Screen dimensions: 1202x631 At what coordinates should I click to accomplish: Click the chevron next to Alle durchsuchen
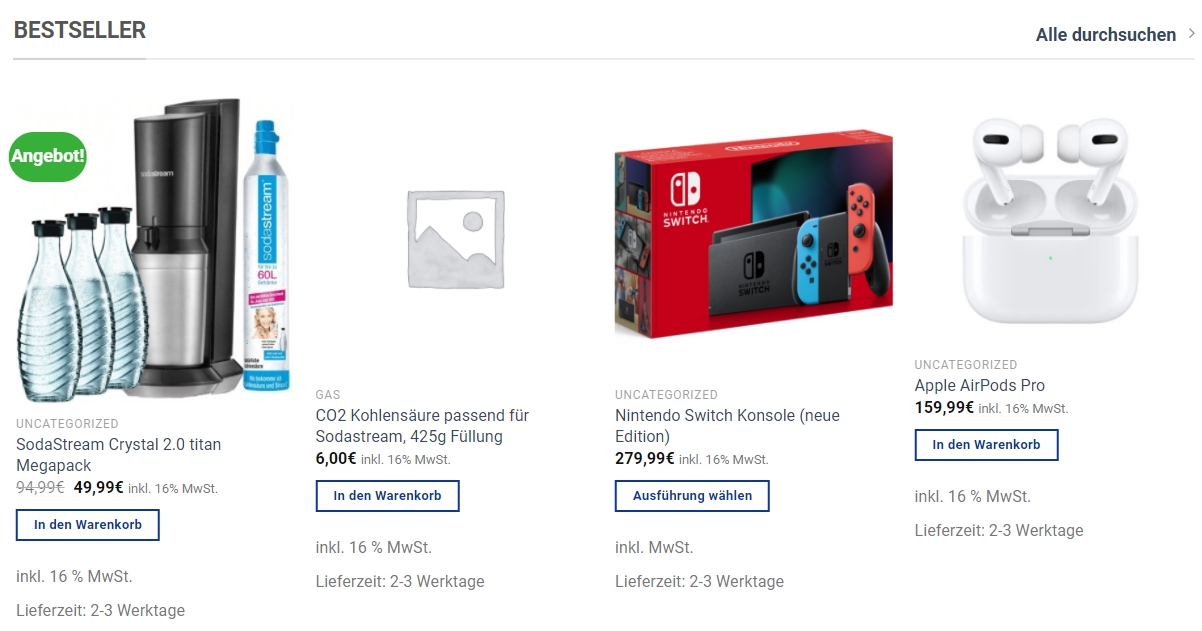[1191, 35]
